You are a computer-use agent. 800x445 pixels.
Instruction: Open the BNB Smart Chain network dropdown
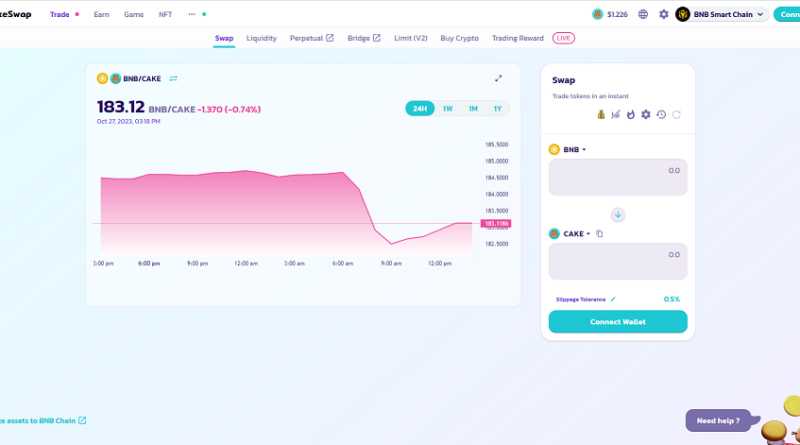[720, 15]
